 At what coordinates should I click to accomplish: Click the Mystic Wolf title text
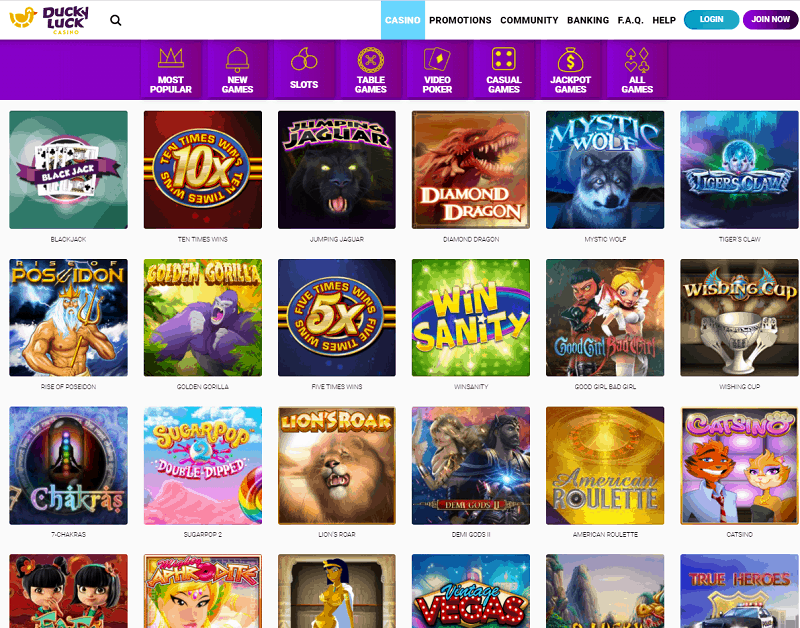[605, 239]
